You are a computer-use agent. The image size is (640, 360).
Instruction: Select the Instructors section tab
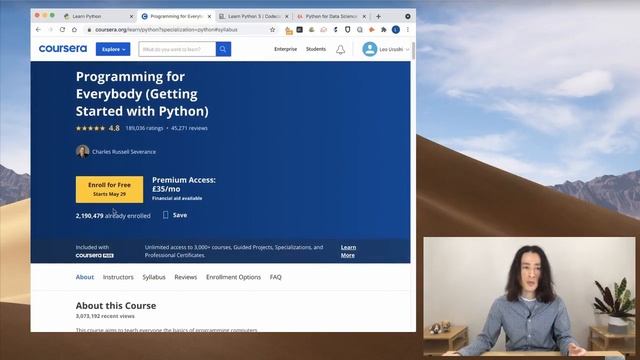pyautogui.click(x=118, y=277)
